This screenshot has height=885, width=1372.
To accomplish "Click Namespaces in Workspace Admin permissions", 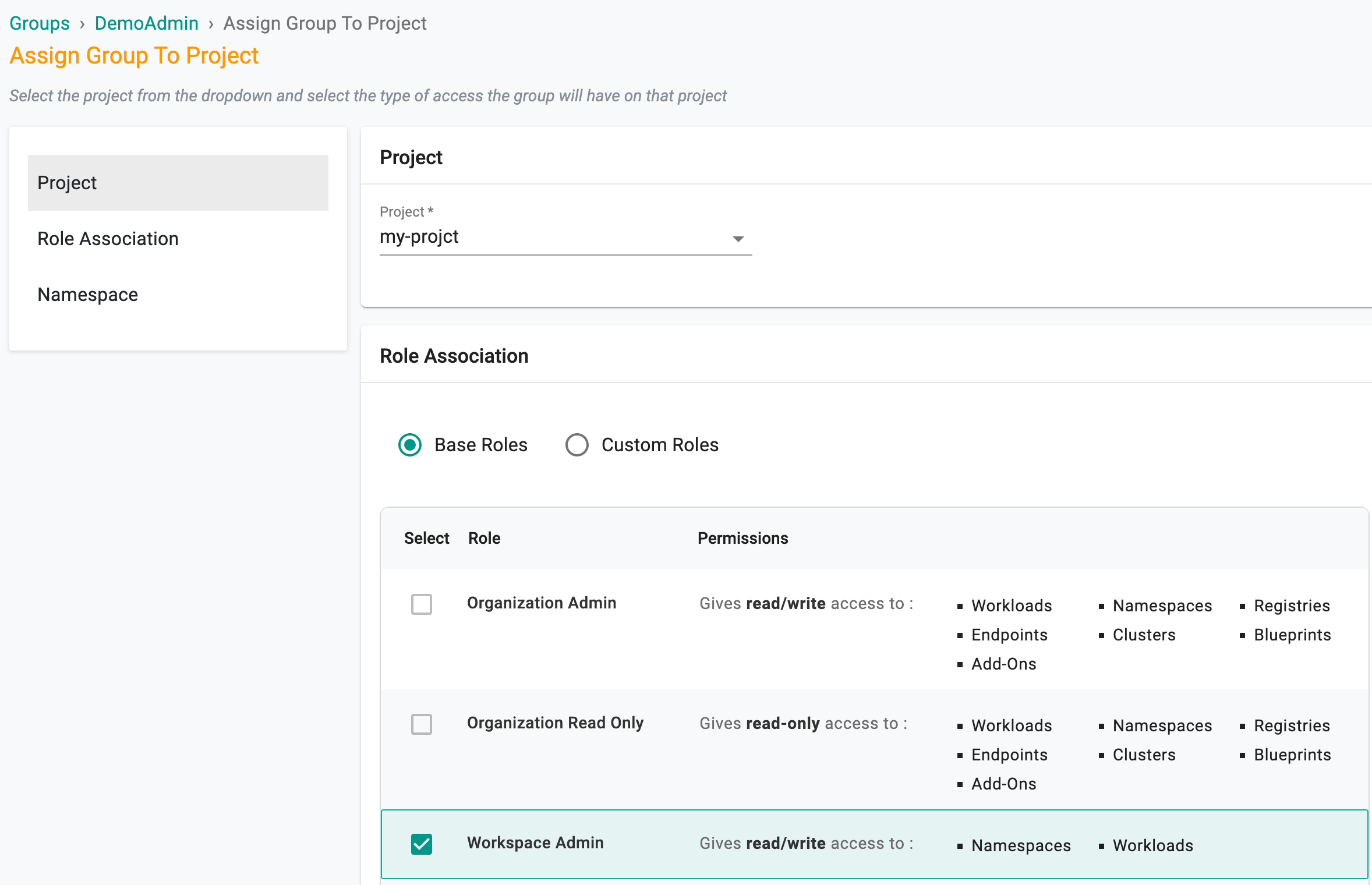I will pos(1021,845).
